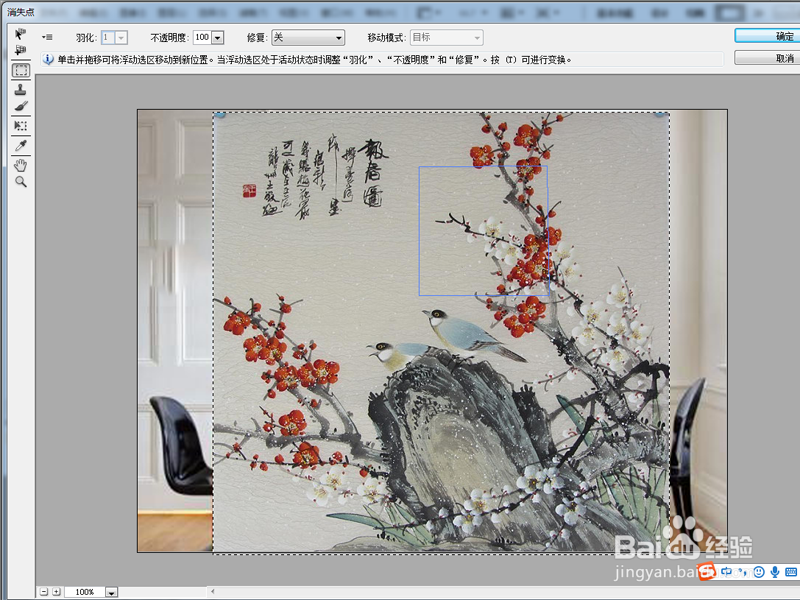Click the minus zoom-out button
This screenshot has width=800, height=600.
click(x=44, y=592)
